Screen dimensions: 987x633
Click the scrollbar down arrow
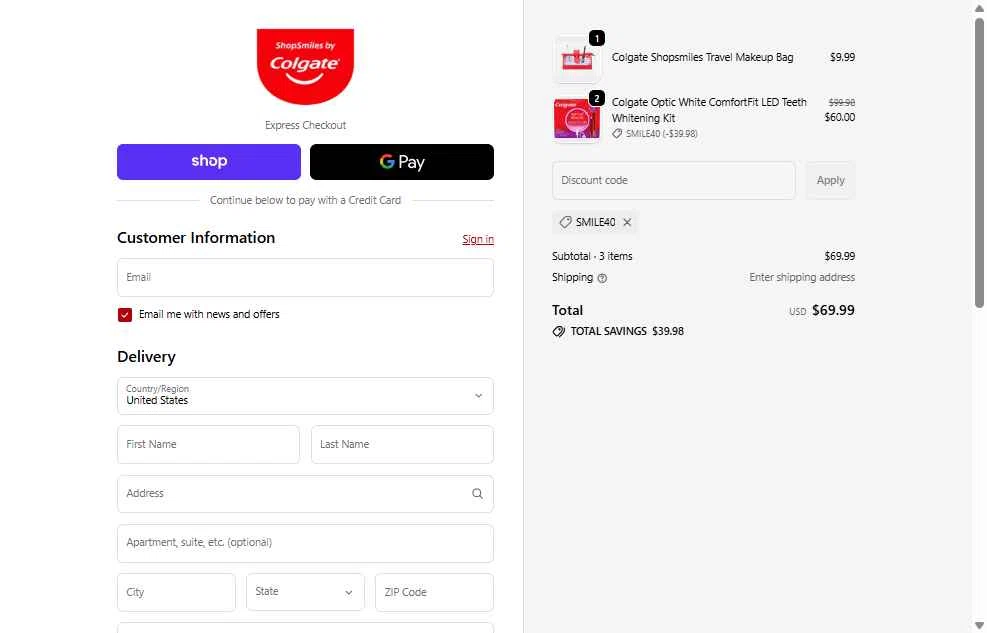click(x=979, y=625)
